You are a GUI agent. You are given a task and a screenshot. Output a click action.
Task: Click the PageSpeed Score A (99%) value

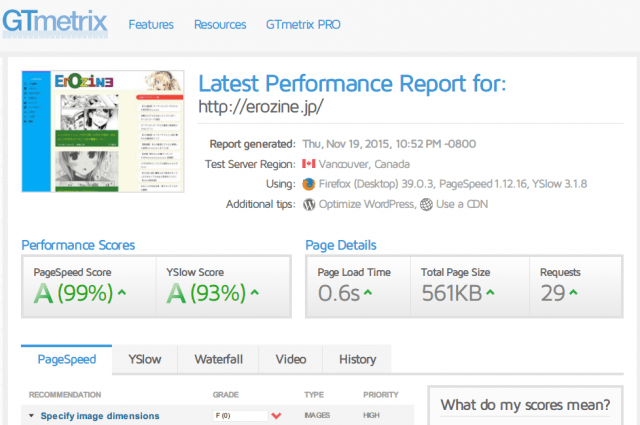pyautogui.click(x=73, y=294)
